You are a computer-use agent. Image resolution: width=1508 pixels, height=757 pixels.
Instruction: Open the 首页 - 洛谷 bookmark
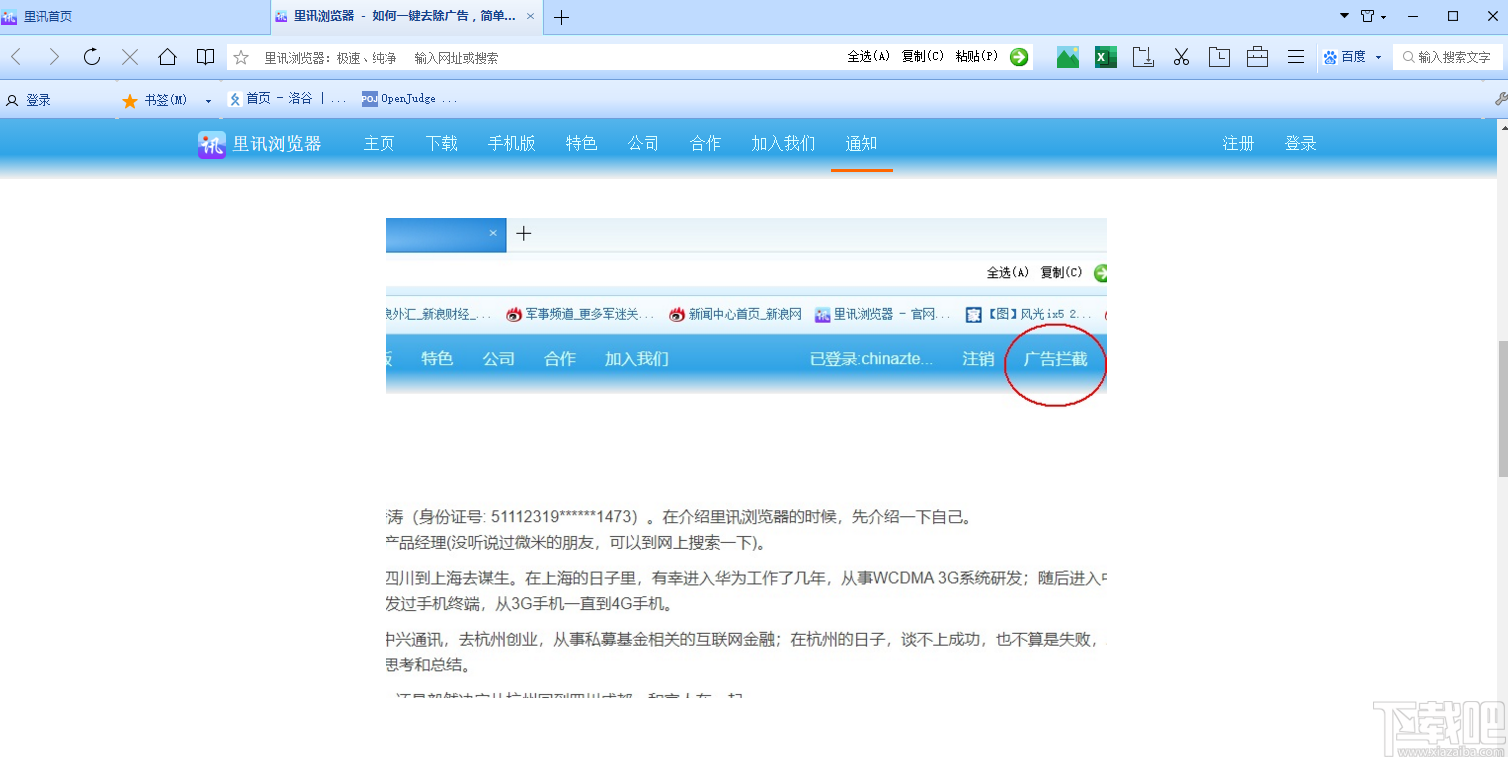[x=287, y=99]
